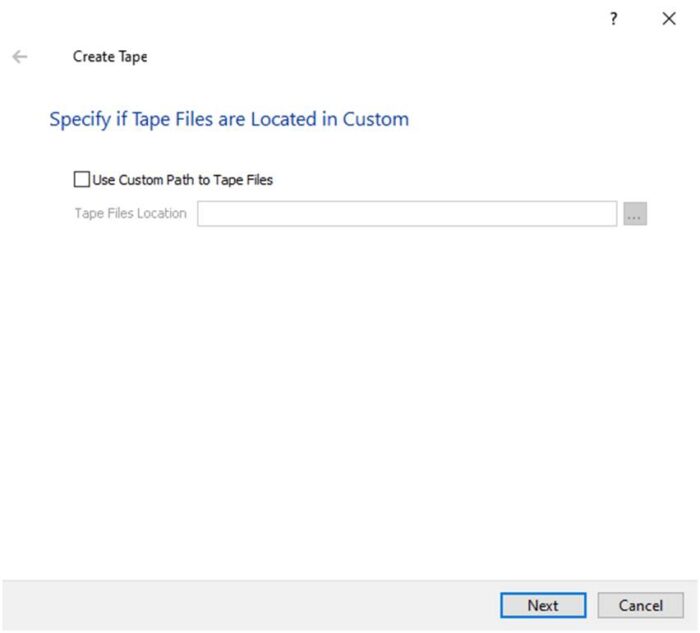Image resolution: width=700 pixels, height=633 pixels.
Task: Open the browse ellipsis button for tape files
Action: pyautogui.click(x=635, y=214)
